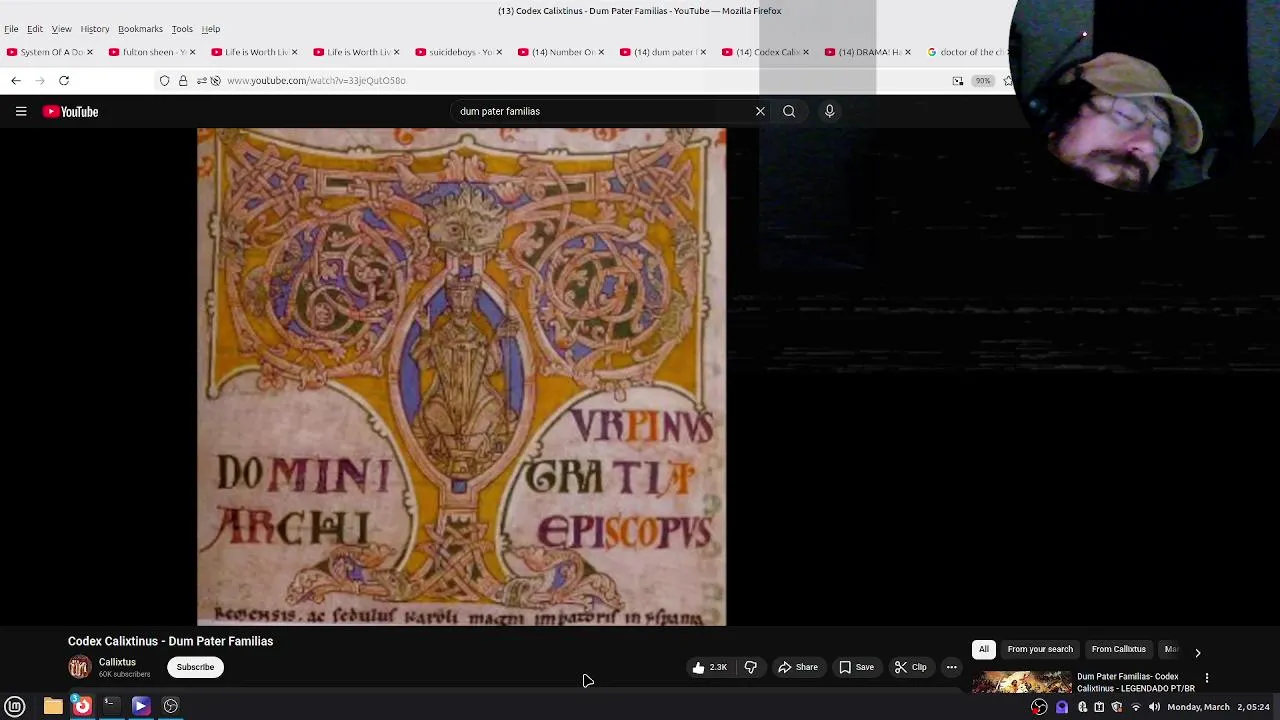Open Picture-in-Picture from the address bar
This screenshot has height=720, width=1280.
958,80
